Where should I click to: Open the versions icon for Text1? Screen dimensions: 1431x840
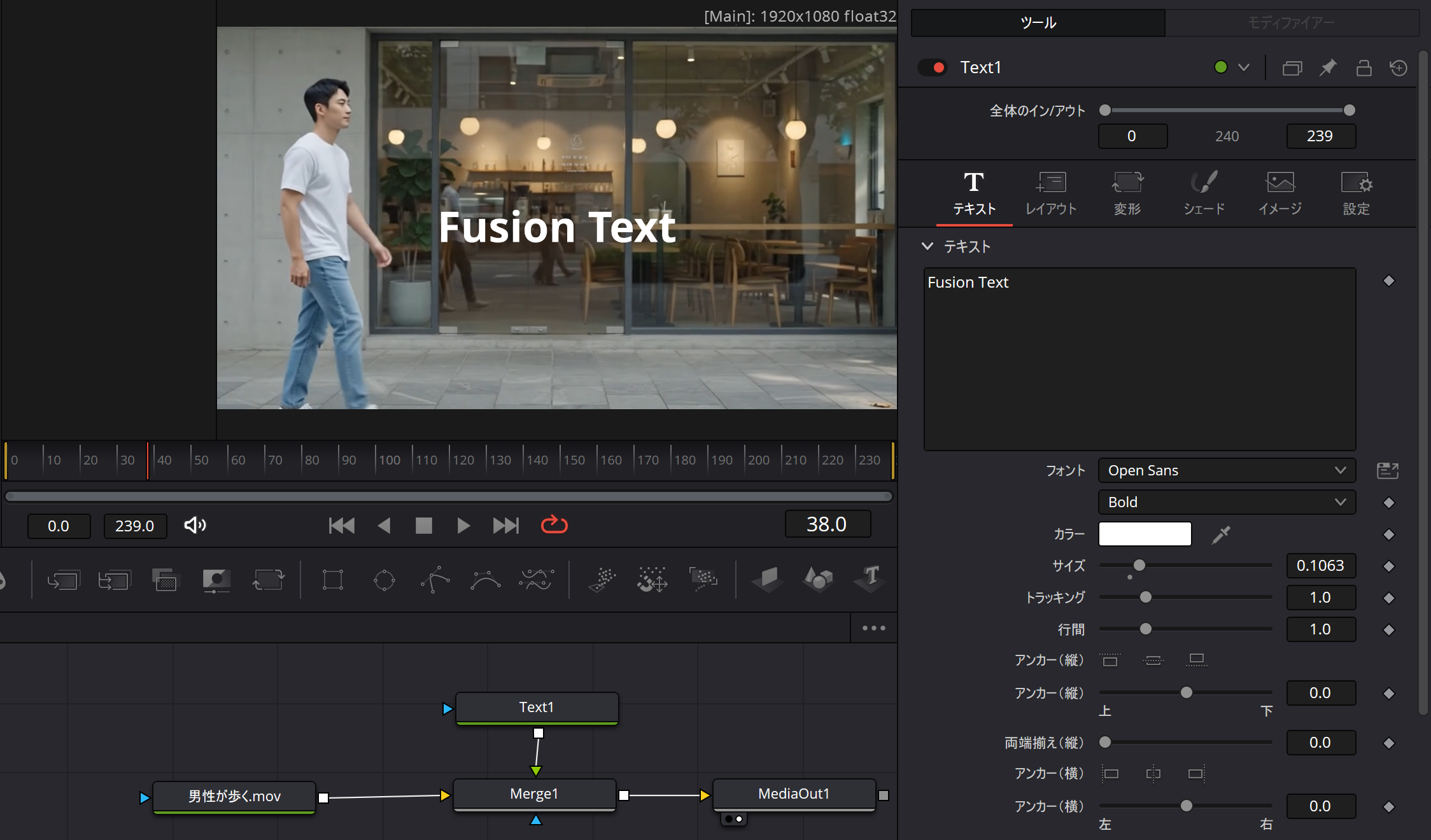click(1292, 67)
